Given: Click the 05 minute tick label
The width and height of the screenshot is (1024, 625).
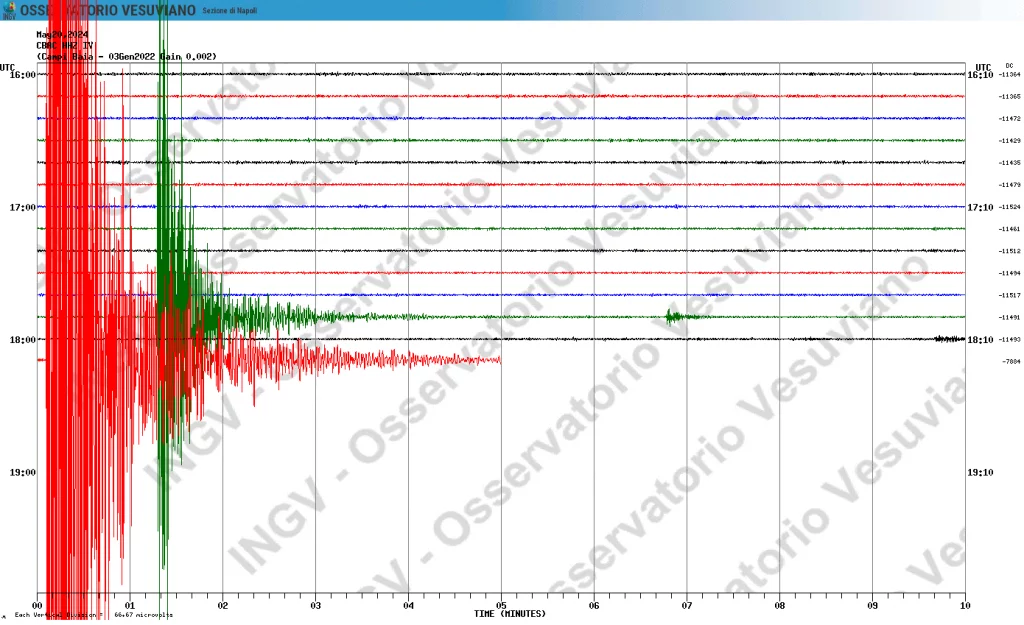Looking at the screenshot, I should [x=501, y=605].
